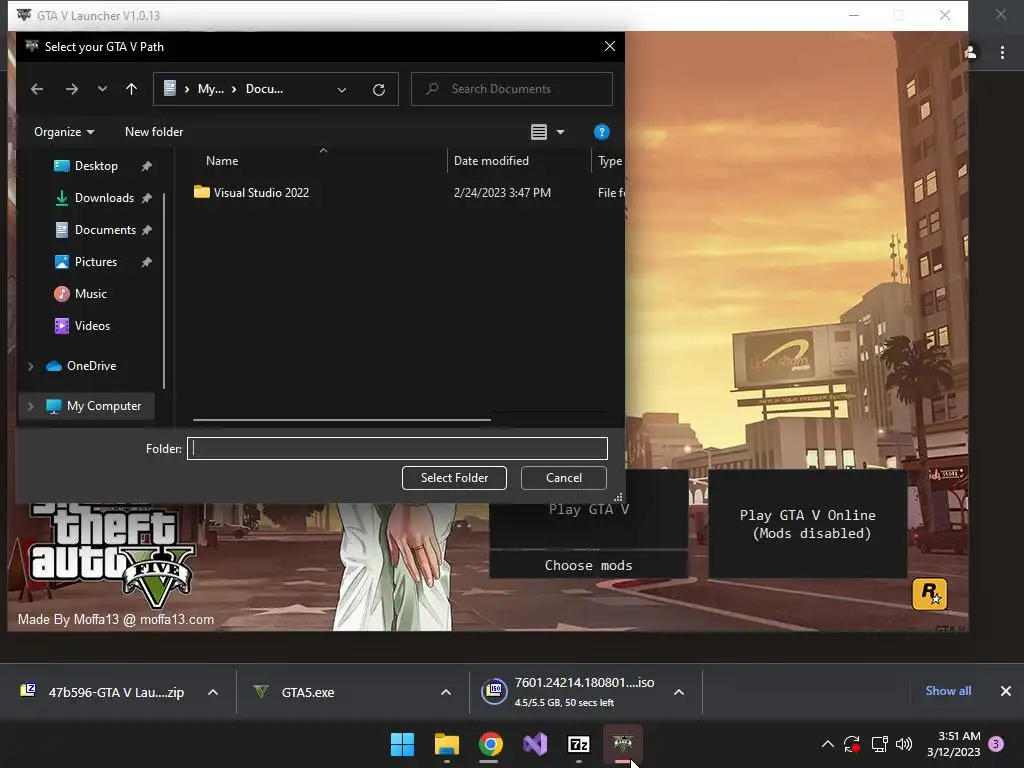Click the Rockstar logo icon in launcher
Screen dimensions: 1024x768
(x=929, y=594)
